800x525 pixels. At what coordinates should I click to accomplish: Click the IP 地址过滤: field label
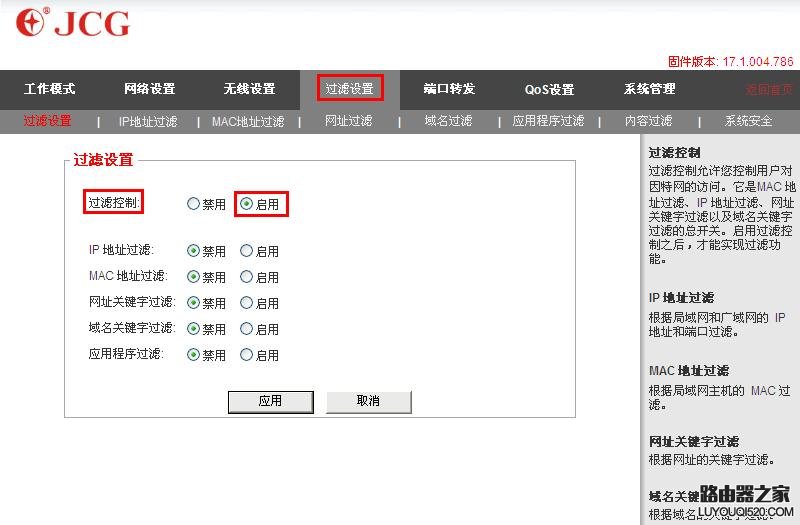[x=121, y=249]
